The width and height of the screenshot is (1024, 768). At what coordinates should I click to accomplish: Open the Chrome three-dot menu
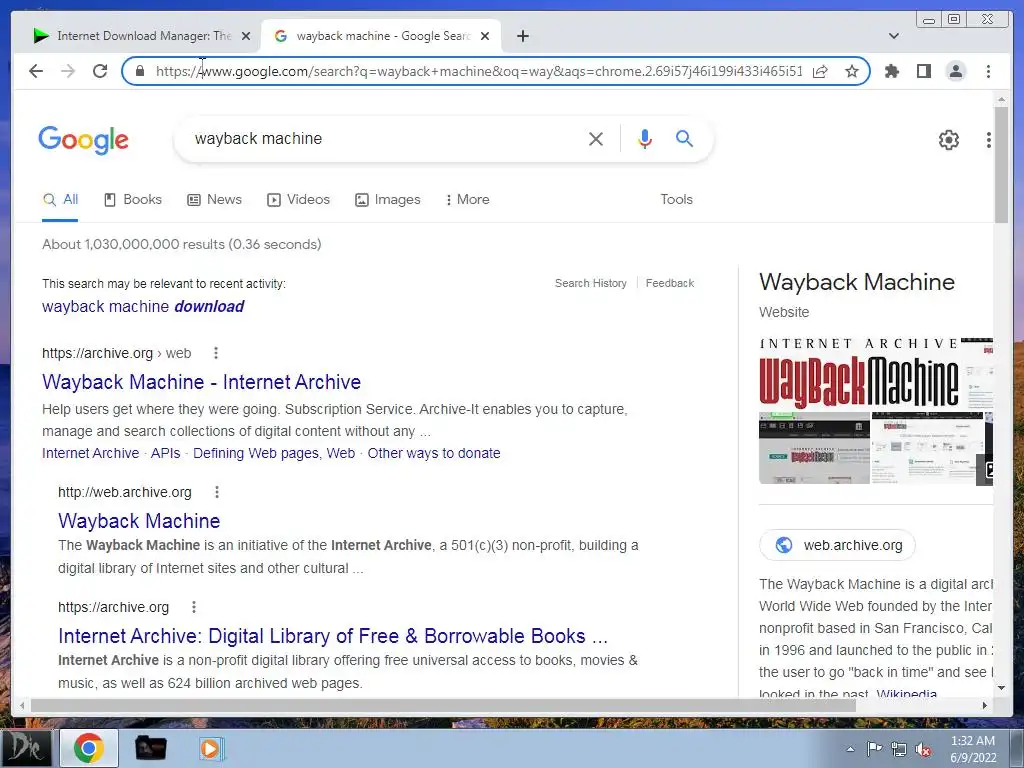point(988,71)
